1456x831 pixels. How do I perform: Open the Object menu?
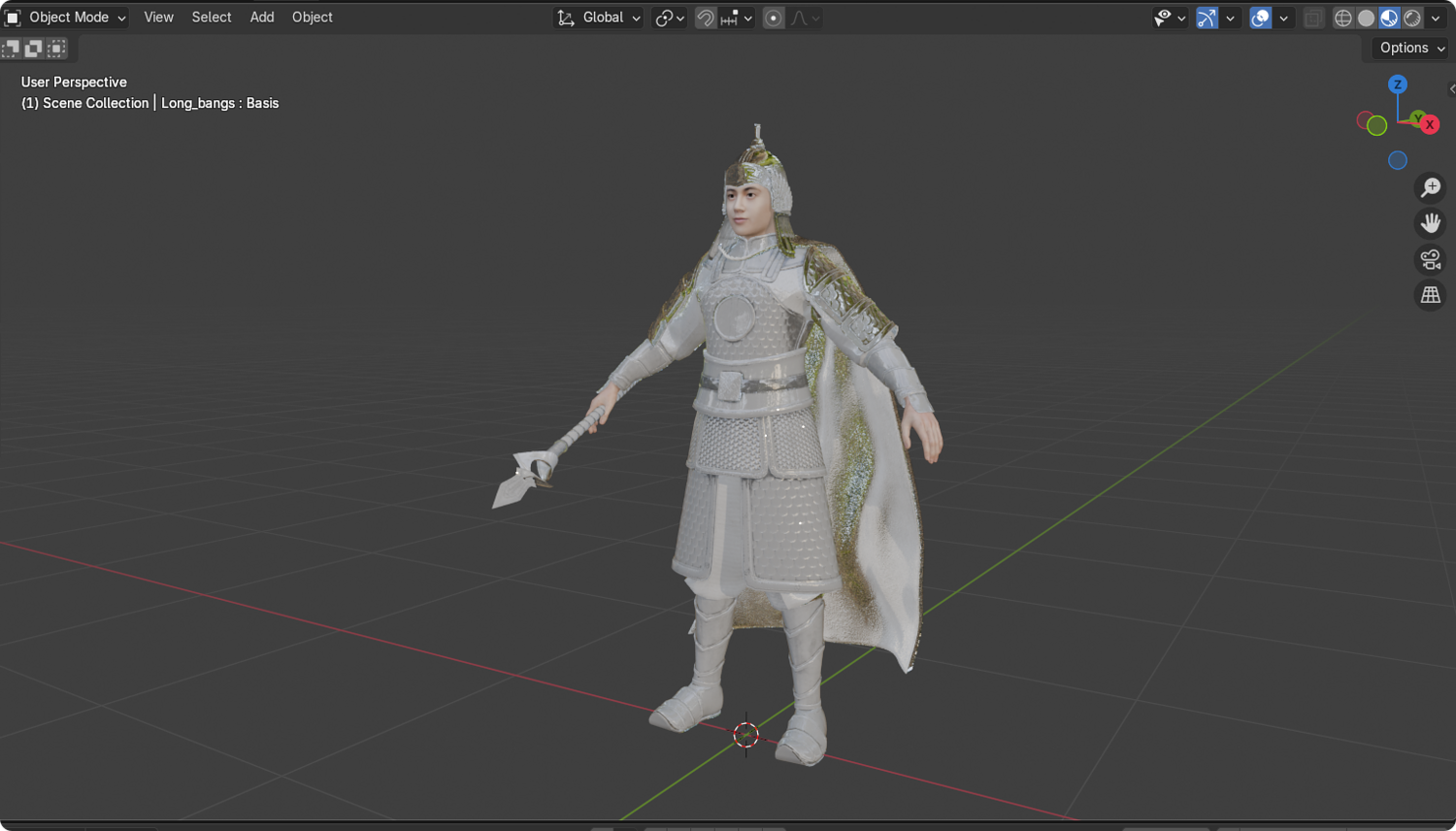[x=313, y=17]
